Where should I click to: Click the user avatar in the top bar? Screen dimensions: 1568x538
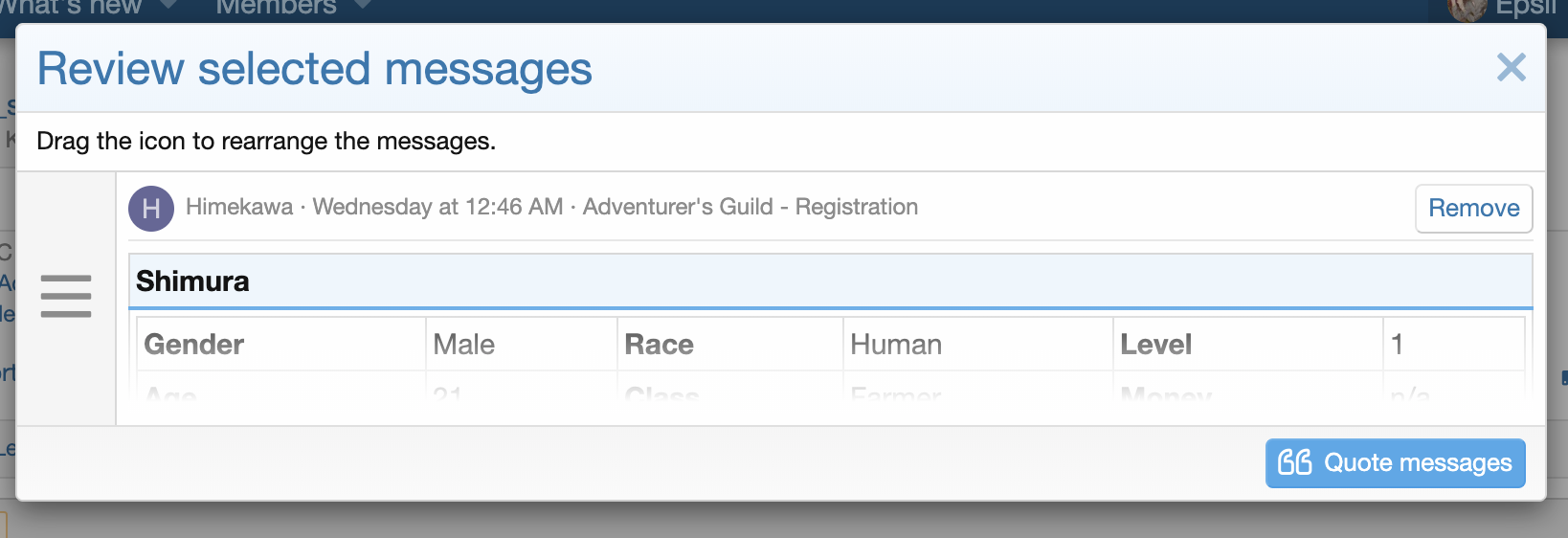1465,9
